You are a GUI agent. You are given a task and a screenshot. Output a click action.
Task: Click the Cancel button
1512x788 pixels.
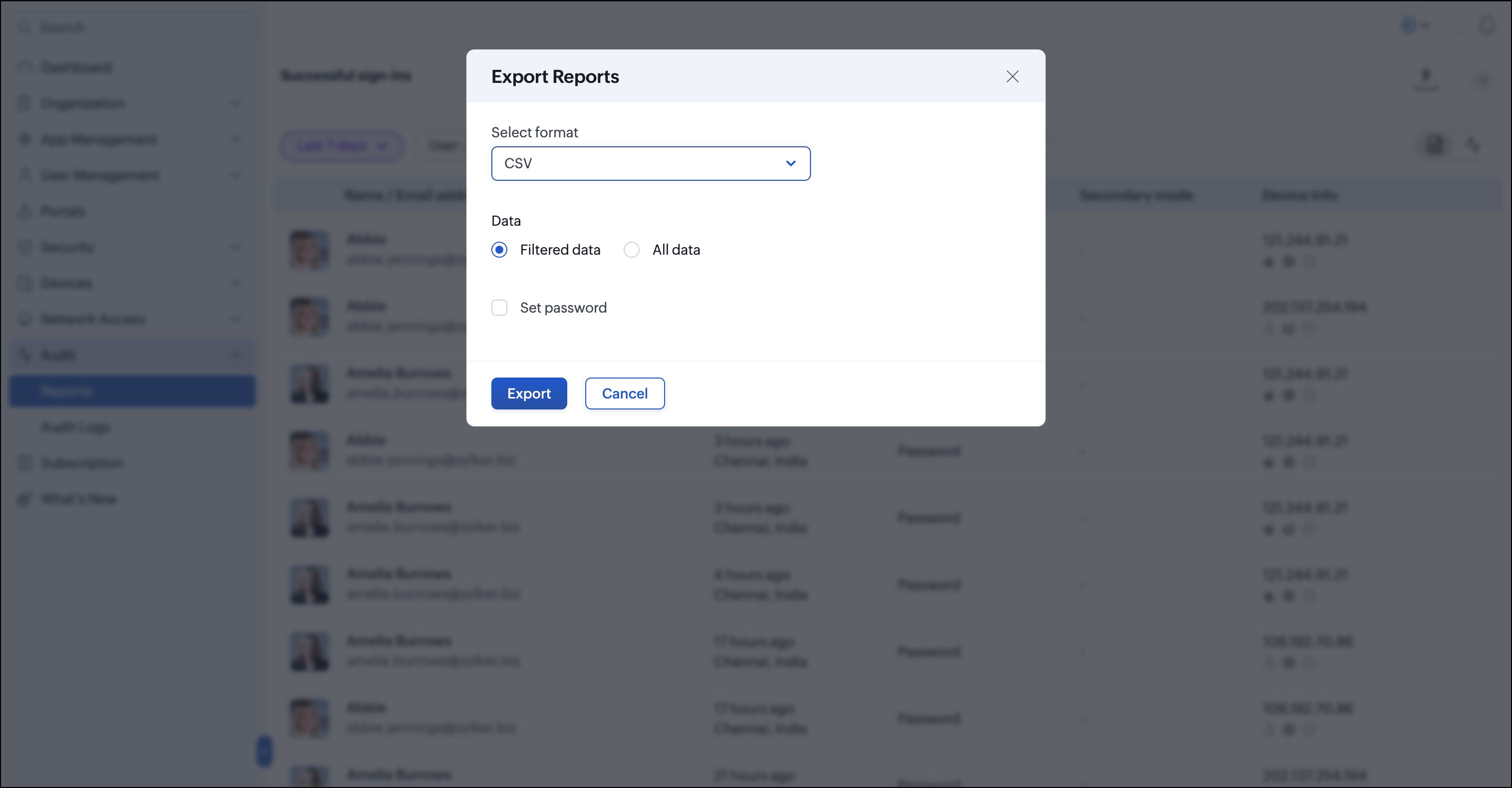coord(625,394)
